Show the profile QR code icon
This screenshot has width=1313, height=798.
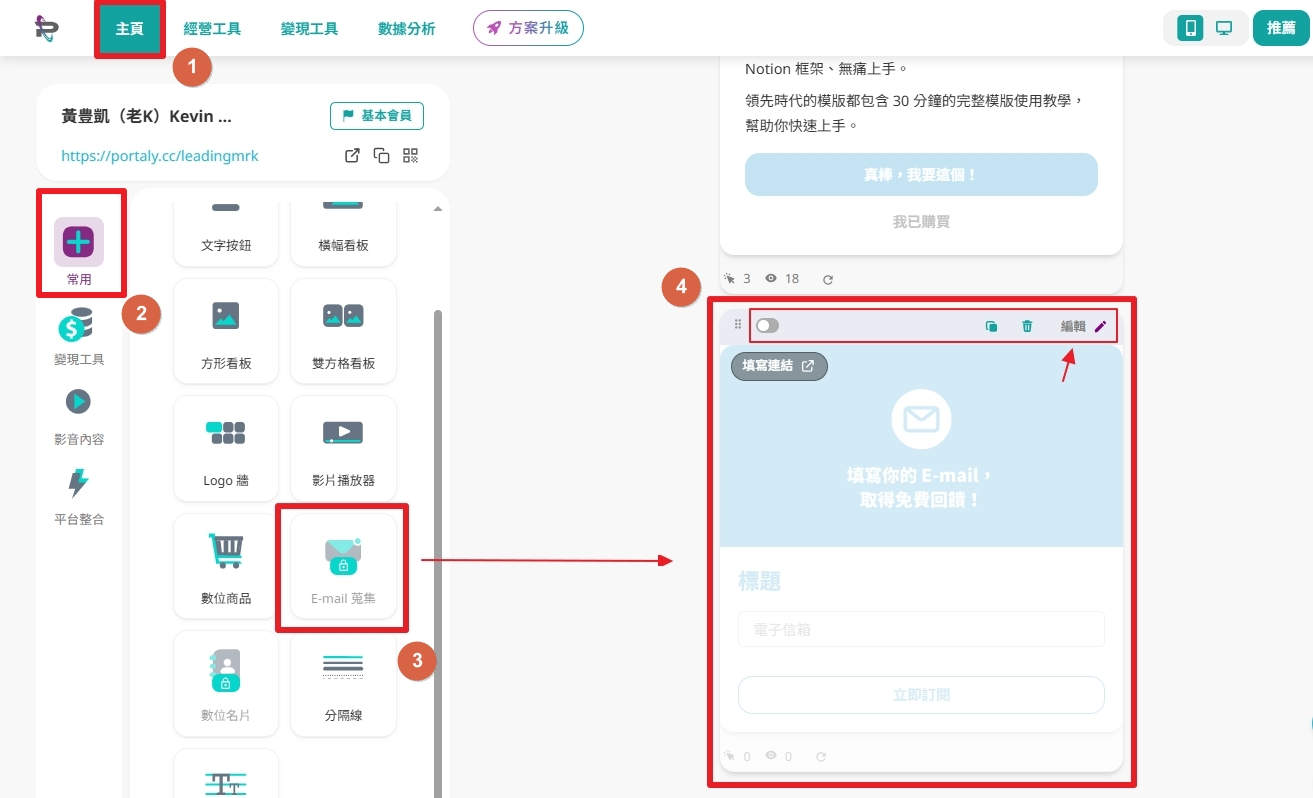coord(410,155)
